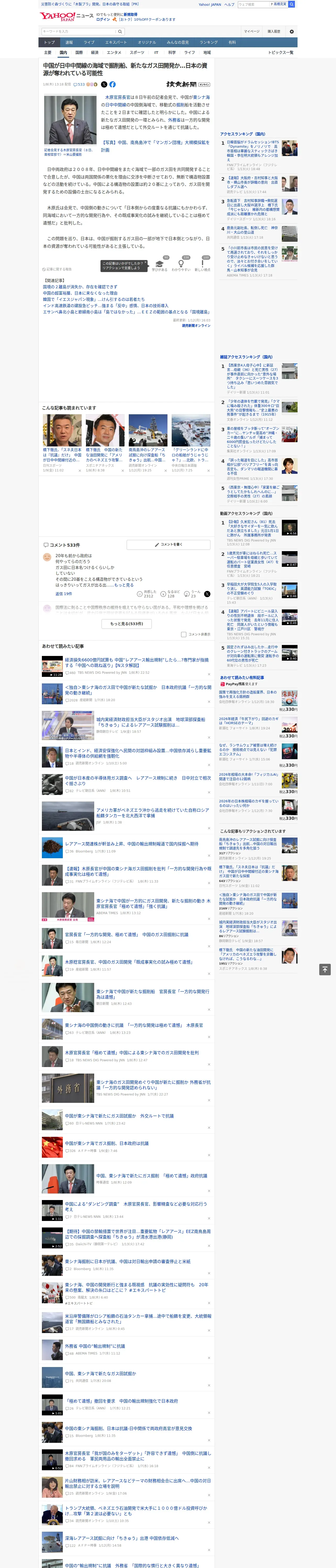Select スポーツ category tab
Viewport: 336px width, 1568px height.
coord(137,52)
